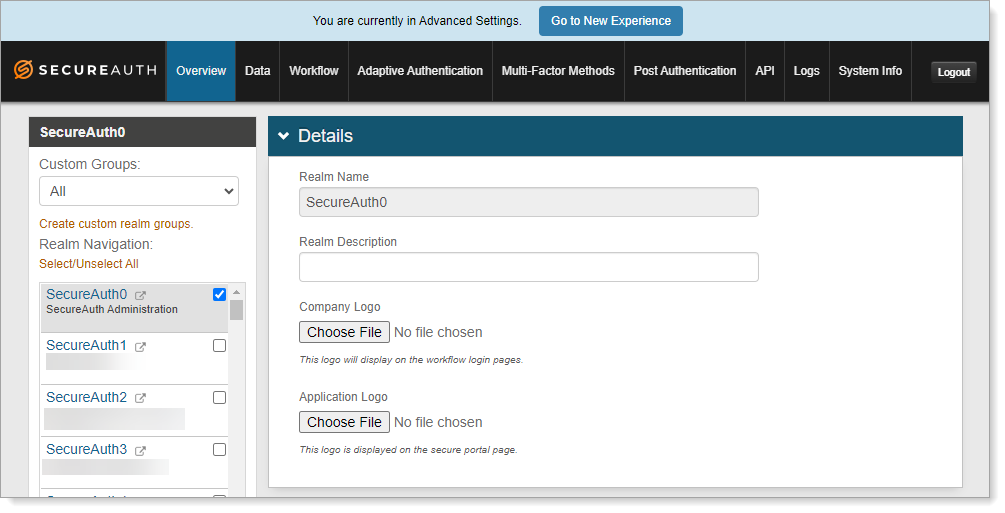The width and height of the screenshot is (1005, 513).
Task: Collapse the Details section chevron
Action: pos(284,137)
